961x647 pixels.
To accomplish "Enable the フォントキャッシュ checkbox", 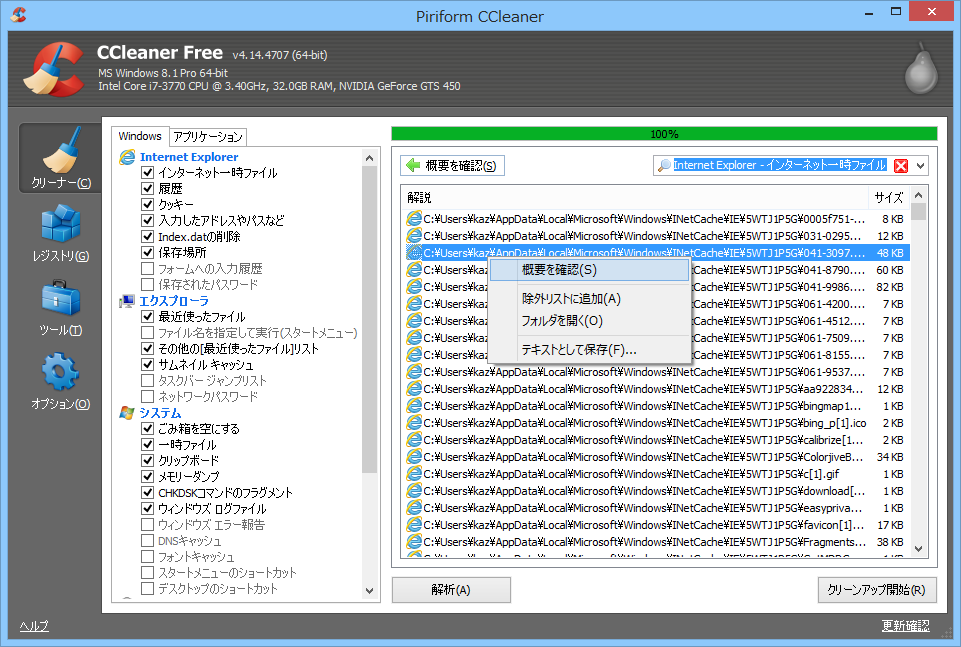I will coord(147,556).
